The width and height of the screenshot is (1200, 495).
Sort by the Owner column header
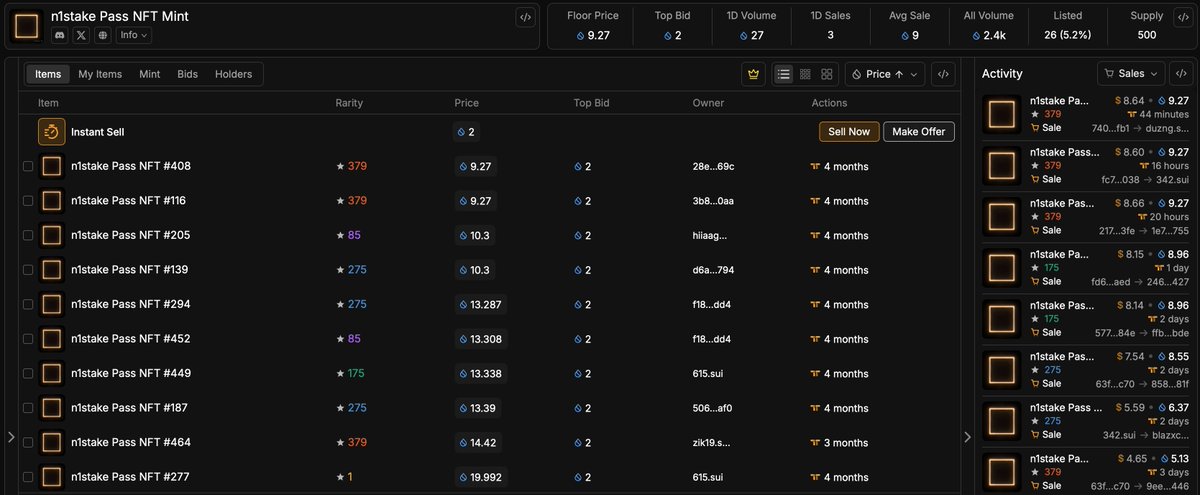(708, 103)
